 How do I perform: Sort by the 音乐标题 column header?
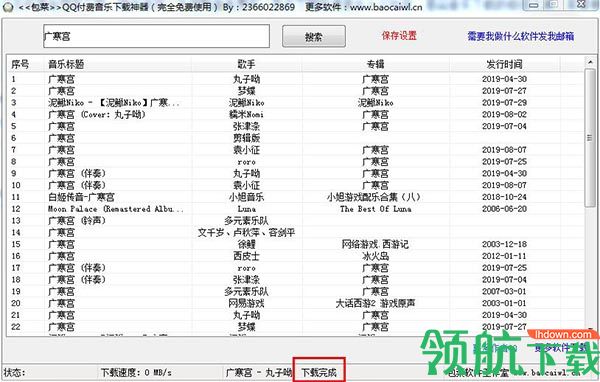[x=66, y=64]
